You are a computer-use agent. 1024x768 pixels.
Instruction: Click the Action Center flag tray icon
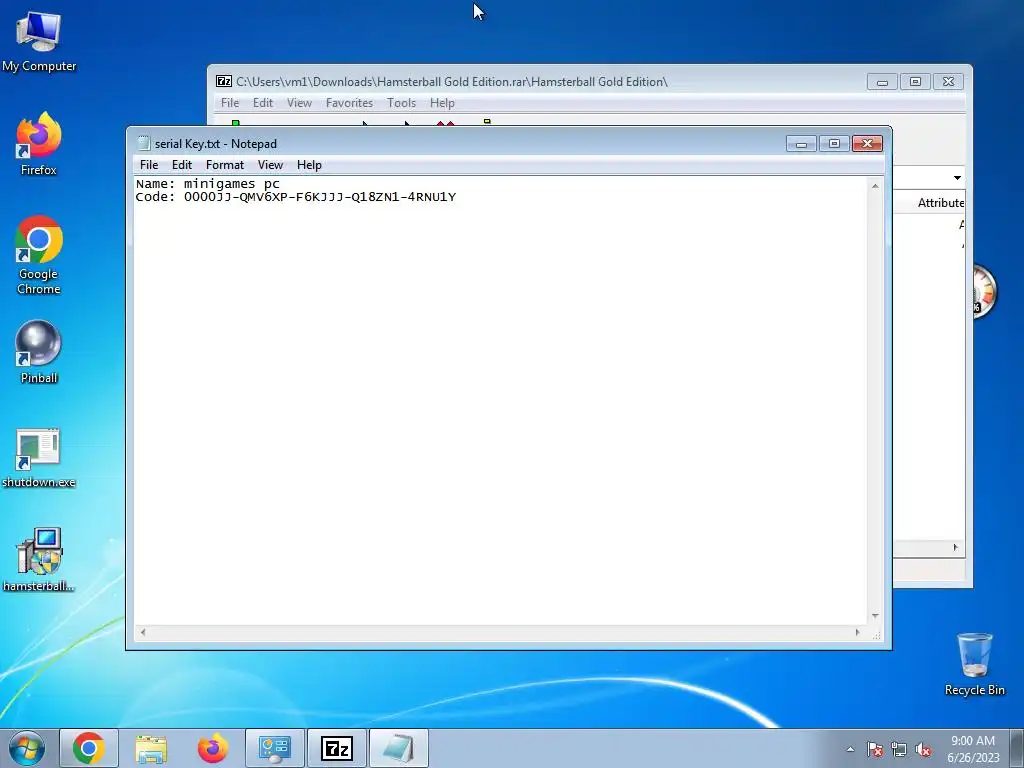pos(875,749)
